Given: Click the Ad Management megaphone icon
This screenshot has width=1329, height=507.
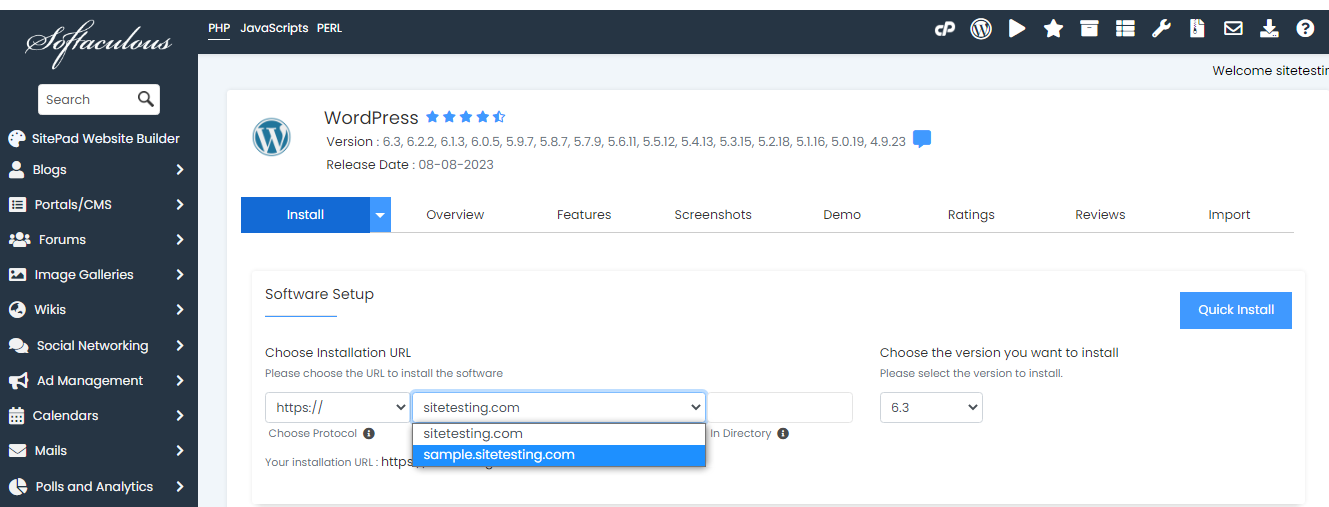Looking at the screenshot, I should click(x=18, y=381).
